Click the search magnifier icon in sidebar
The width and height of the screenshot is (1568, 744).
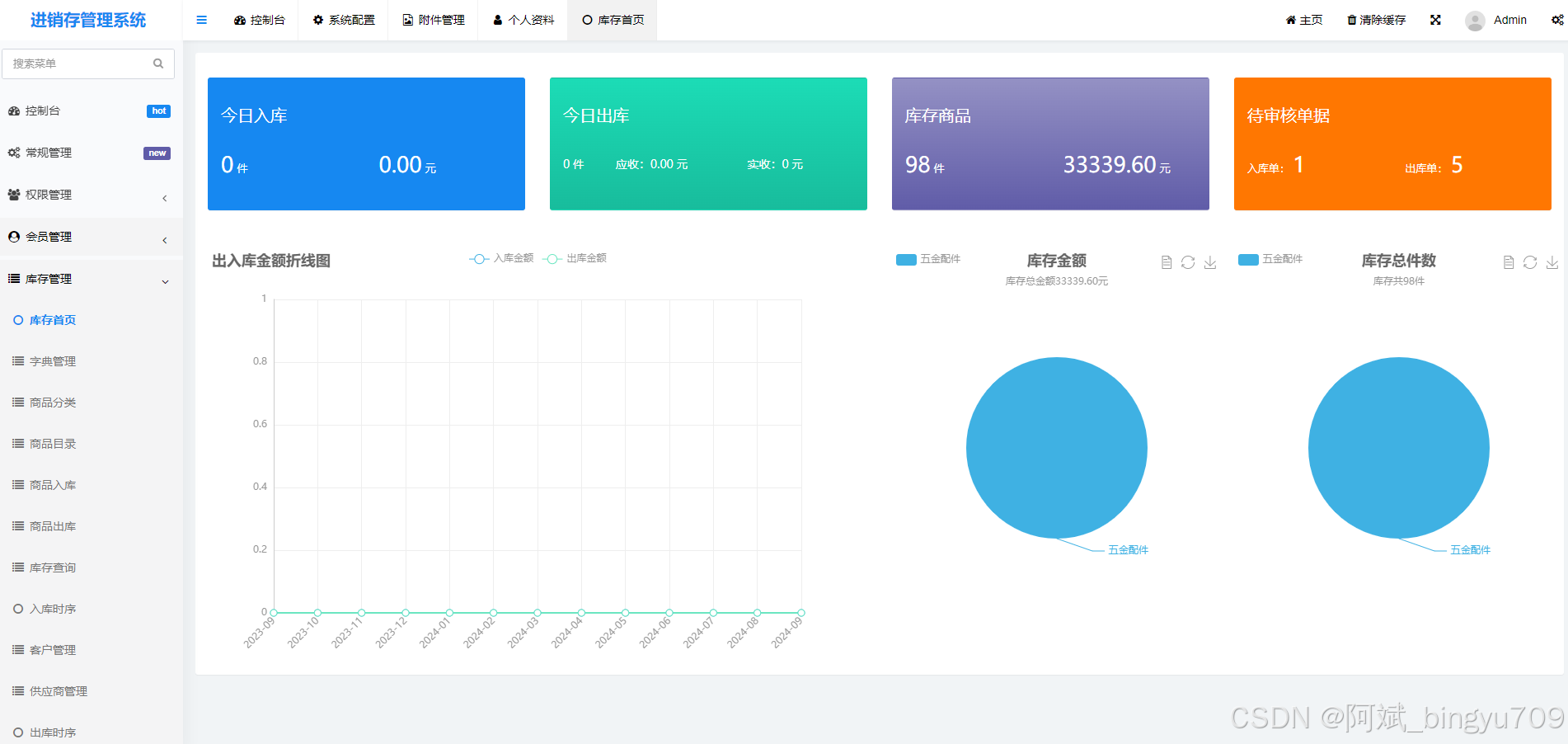click(158, 64)
